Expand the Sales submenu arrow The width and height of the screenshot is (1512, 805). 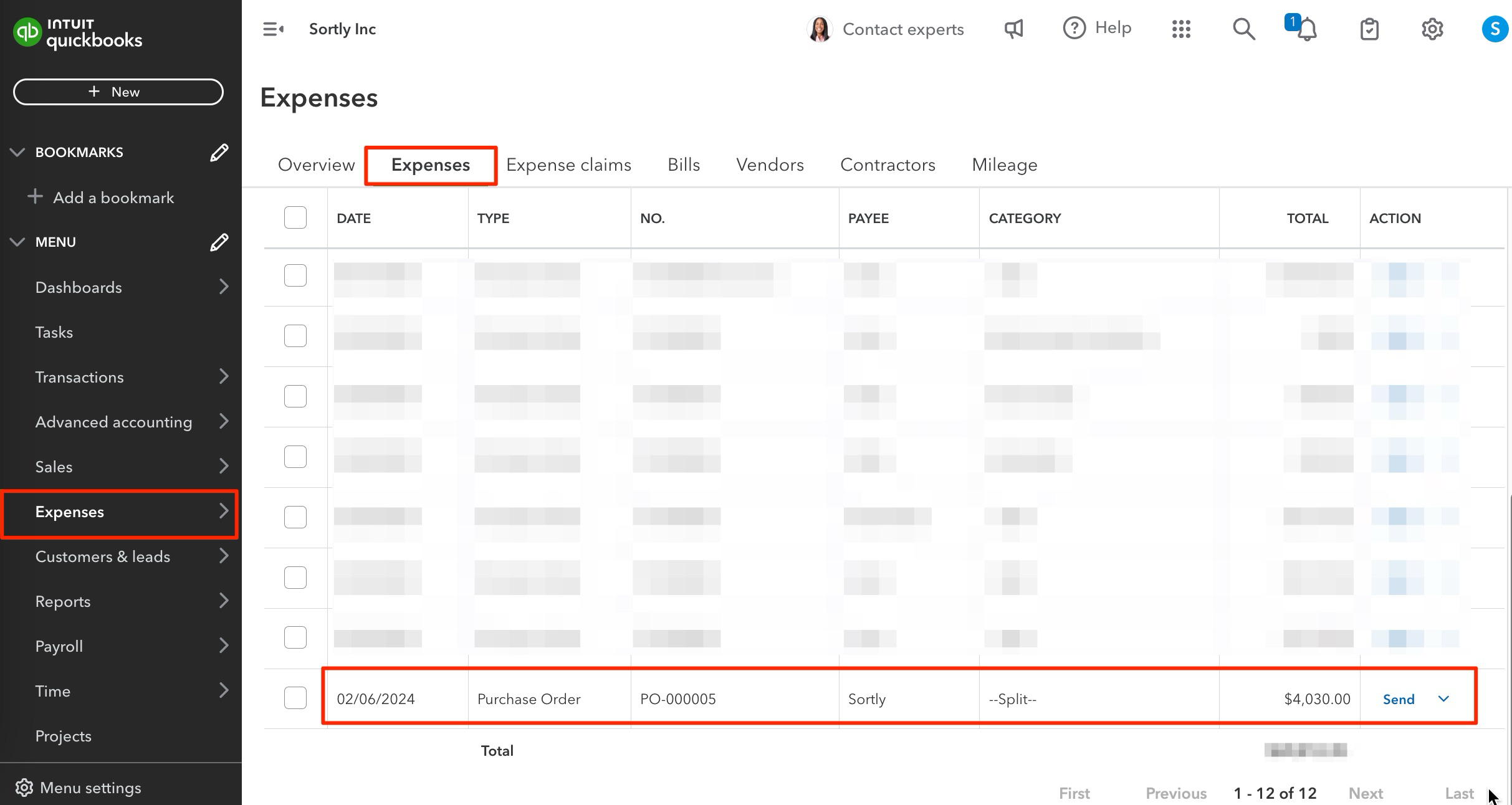coord(224,466)
